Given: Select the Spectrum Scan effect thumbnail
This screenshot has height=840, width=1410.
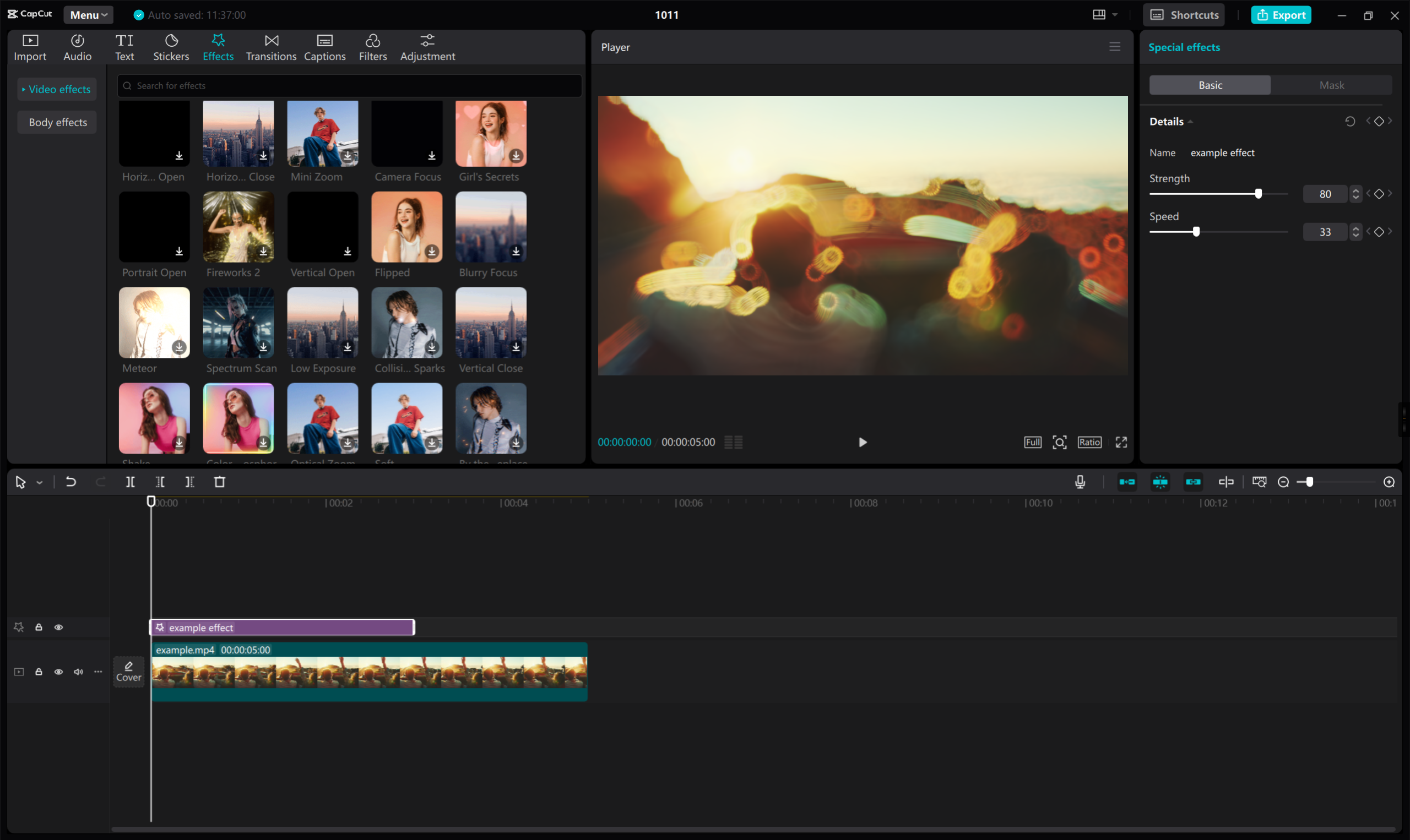Looking at the screenshot, I should (x=238, y=323).
